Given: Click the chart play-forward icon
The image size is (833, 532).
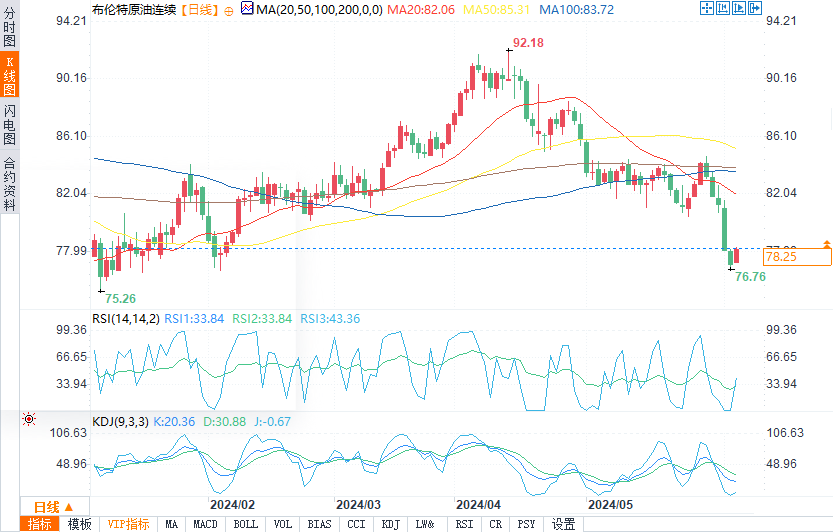Looking at the screenshot, I should [x=738, y=8].
